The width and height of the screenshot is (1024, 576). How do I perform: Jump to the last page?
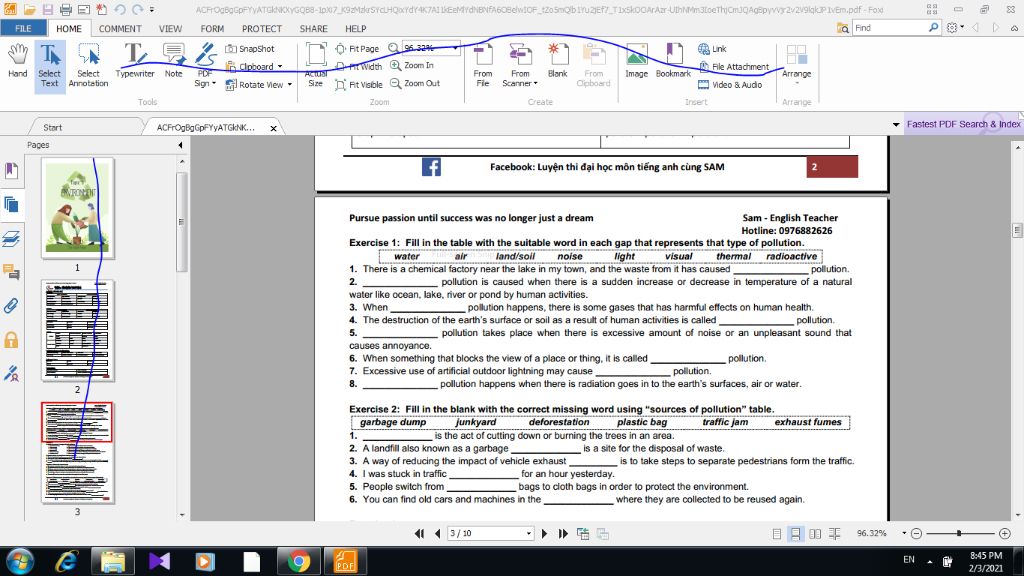(x=563, y=534)
